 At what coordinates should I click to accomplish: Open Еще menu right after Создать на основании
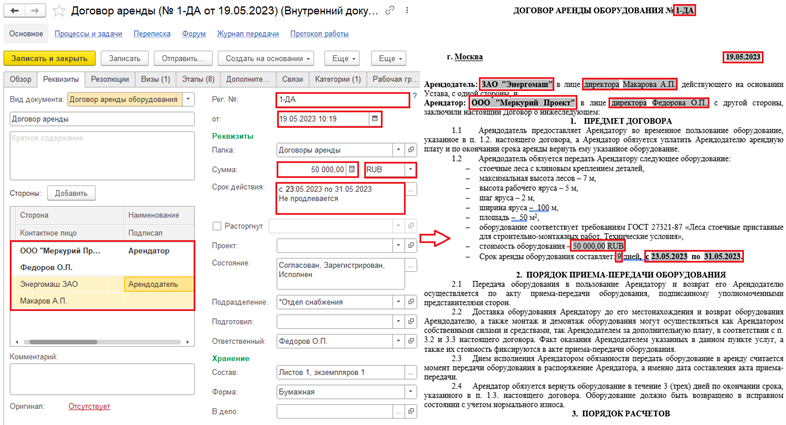click(342, 58)
